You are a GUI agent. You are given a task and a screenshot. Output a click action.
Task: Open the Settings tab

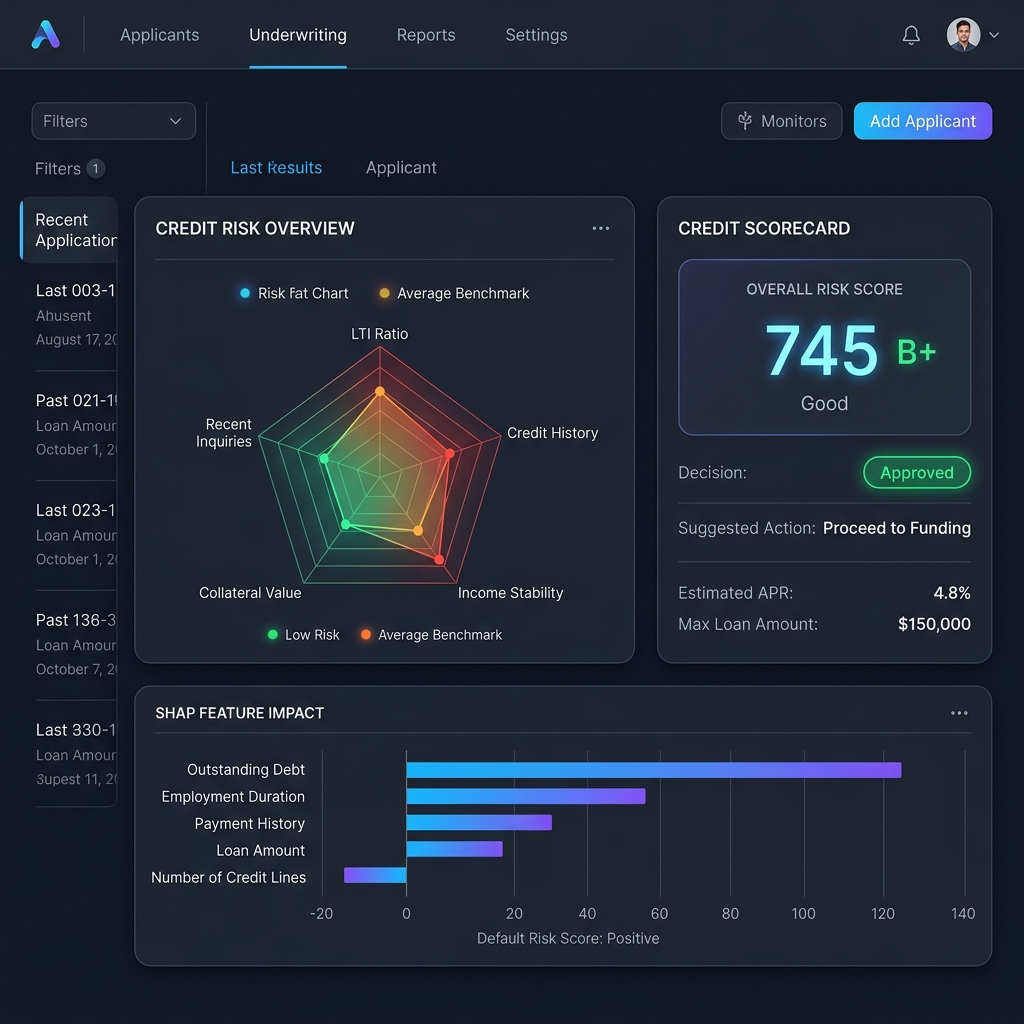(x=536, y=35)
